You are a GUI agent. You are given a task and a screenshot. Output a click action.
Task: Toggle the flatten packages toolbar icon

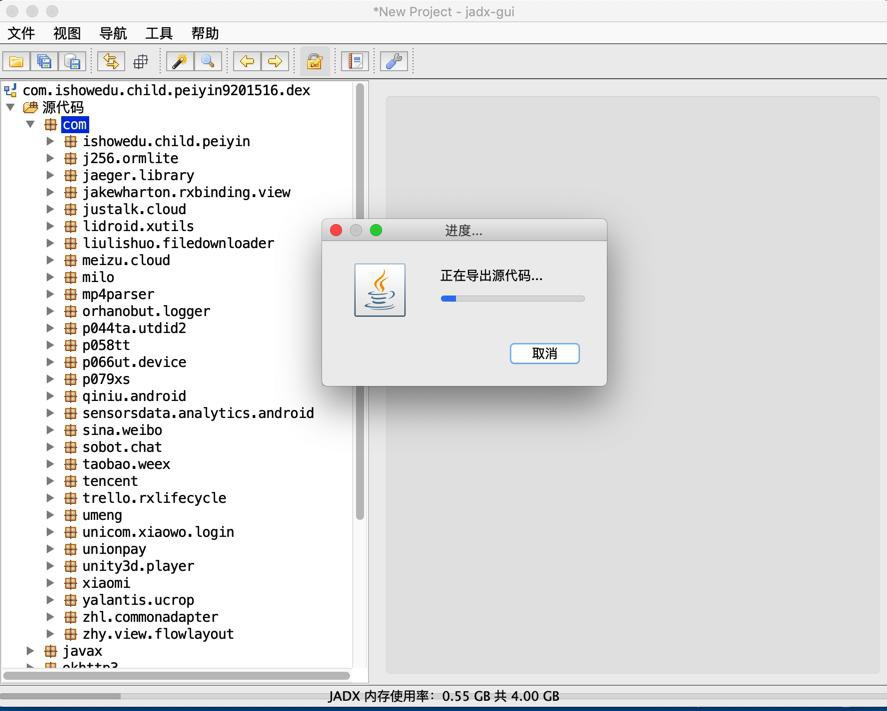tap(140, 61)
